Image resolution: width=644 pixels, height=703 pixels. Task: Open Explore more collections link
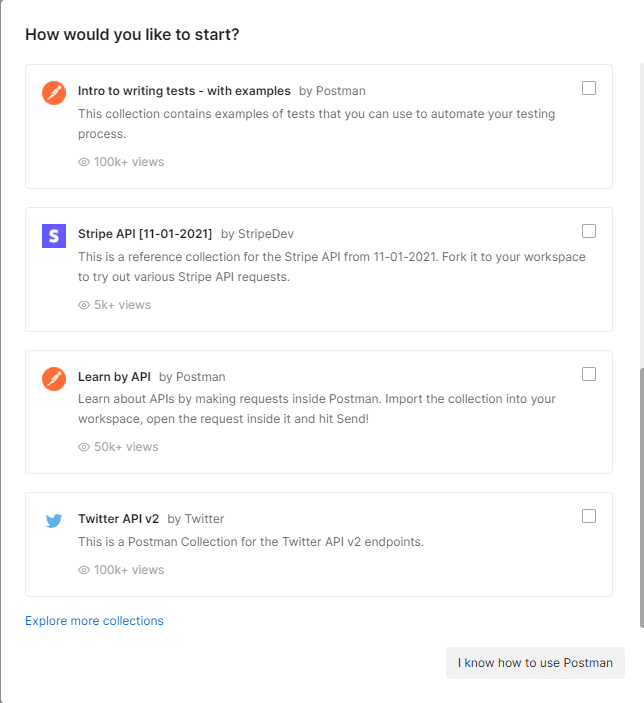click(x=94, y=621)
